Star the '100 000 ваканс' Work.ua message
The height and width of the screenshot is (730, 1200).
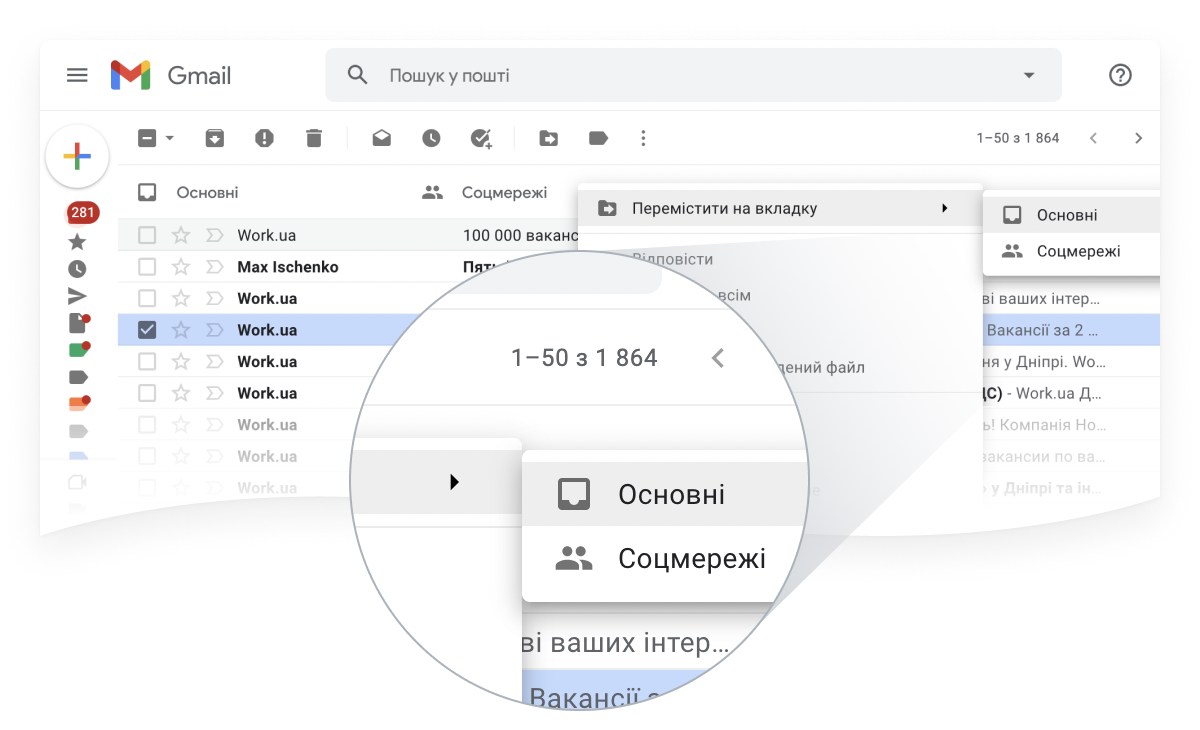(x=181, y=235)
